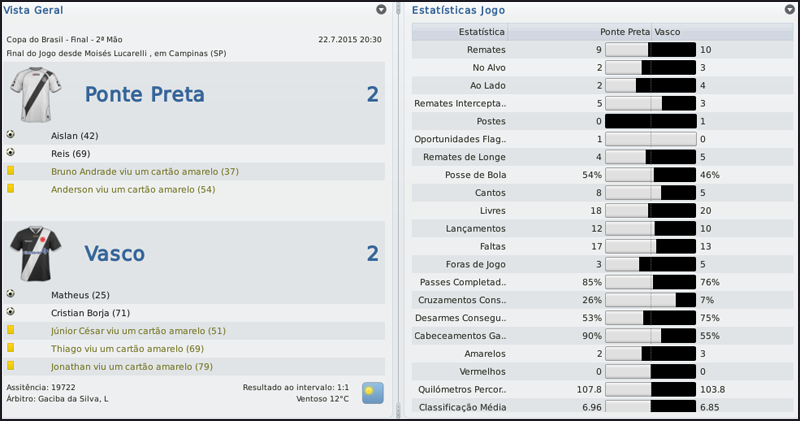Open the Estatísticas Jogo panel dropdown arrow

(790, 9)
